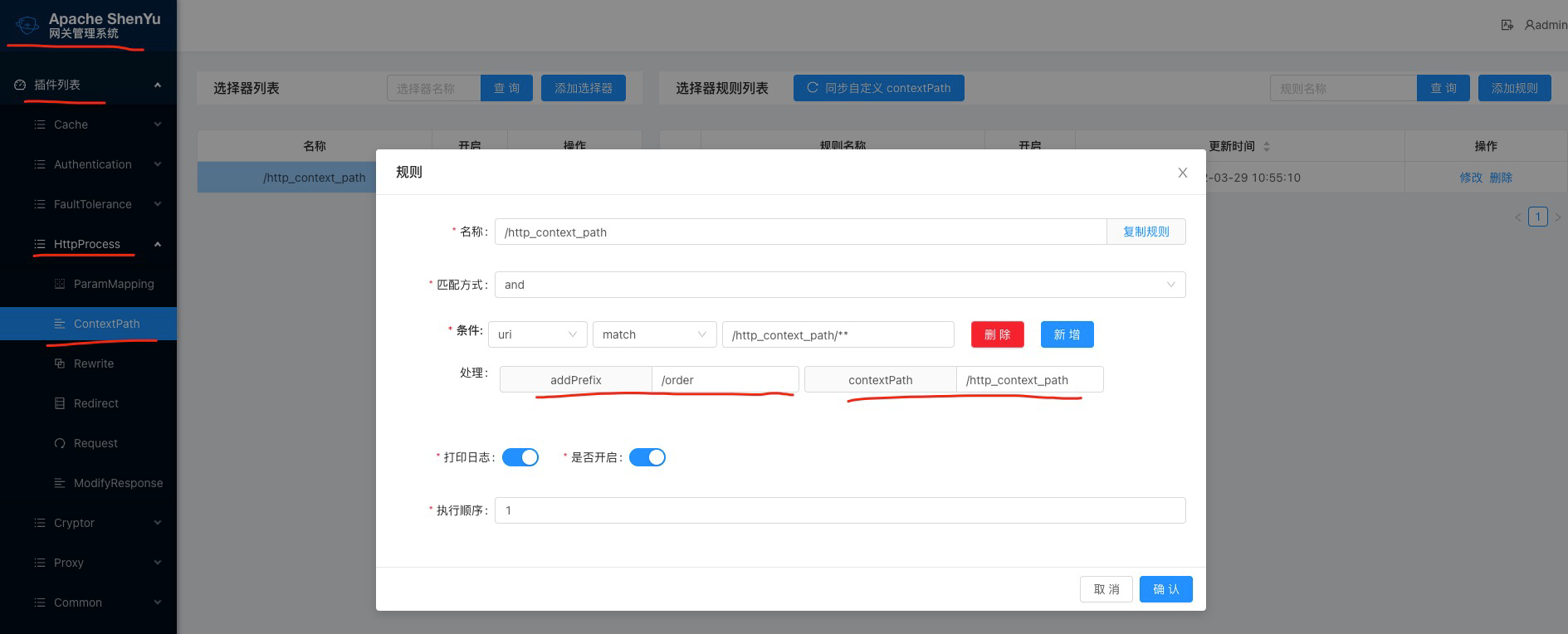
Task: Click the blue 确认 confirm button
Action: 1165,589
